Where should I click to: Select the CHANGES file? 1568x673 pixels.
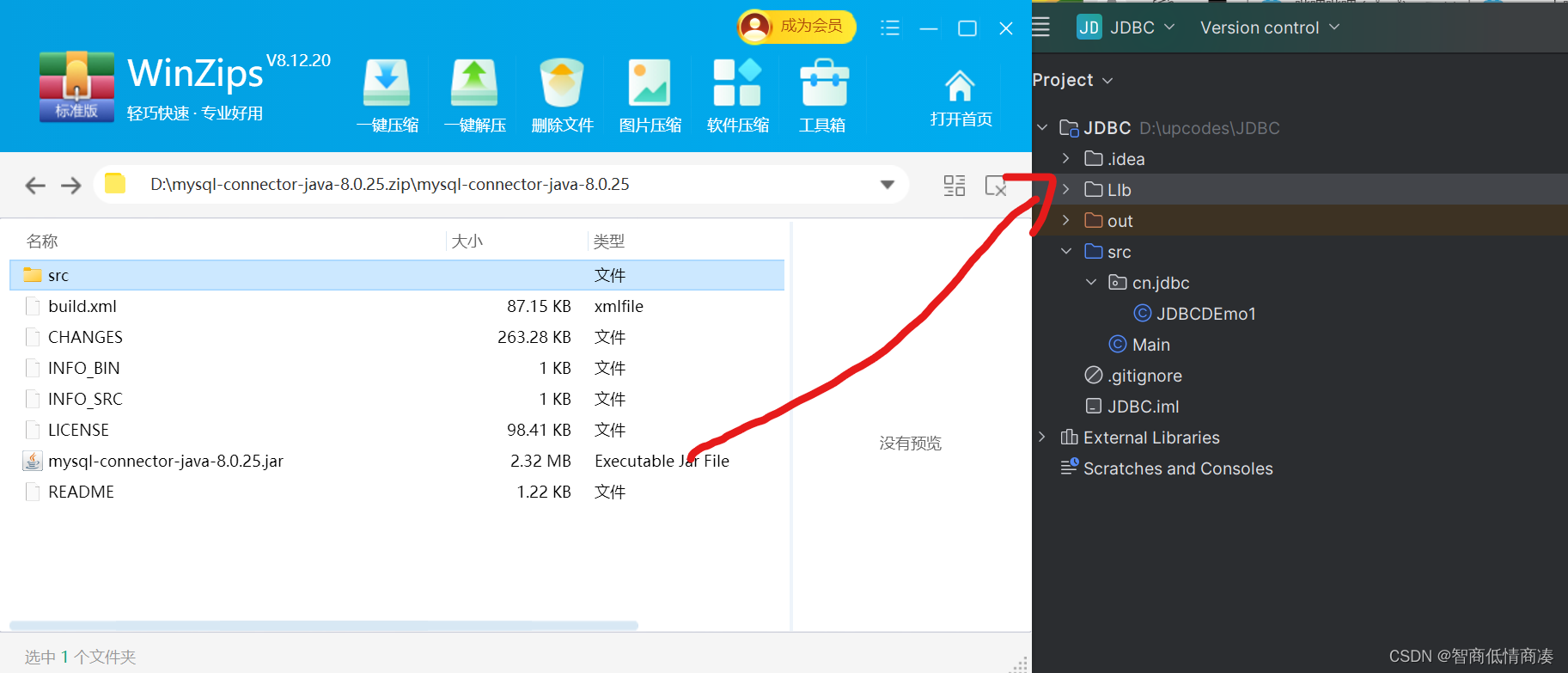coord(397,337)
